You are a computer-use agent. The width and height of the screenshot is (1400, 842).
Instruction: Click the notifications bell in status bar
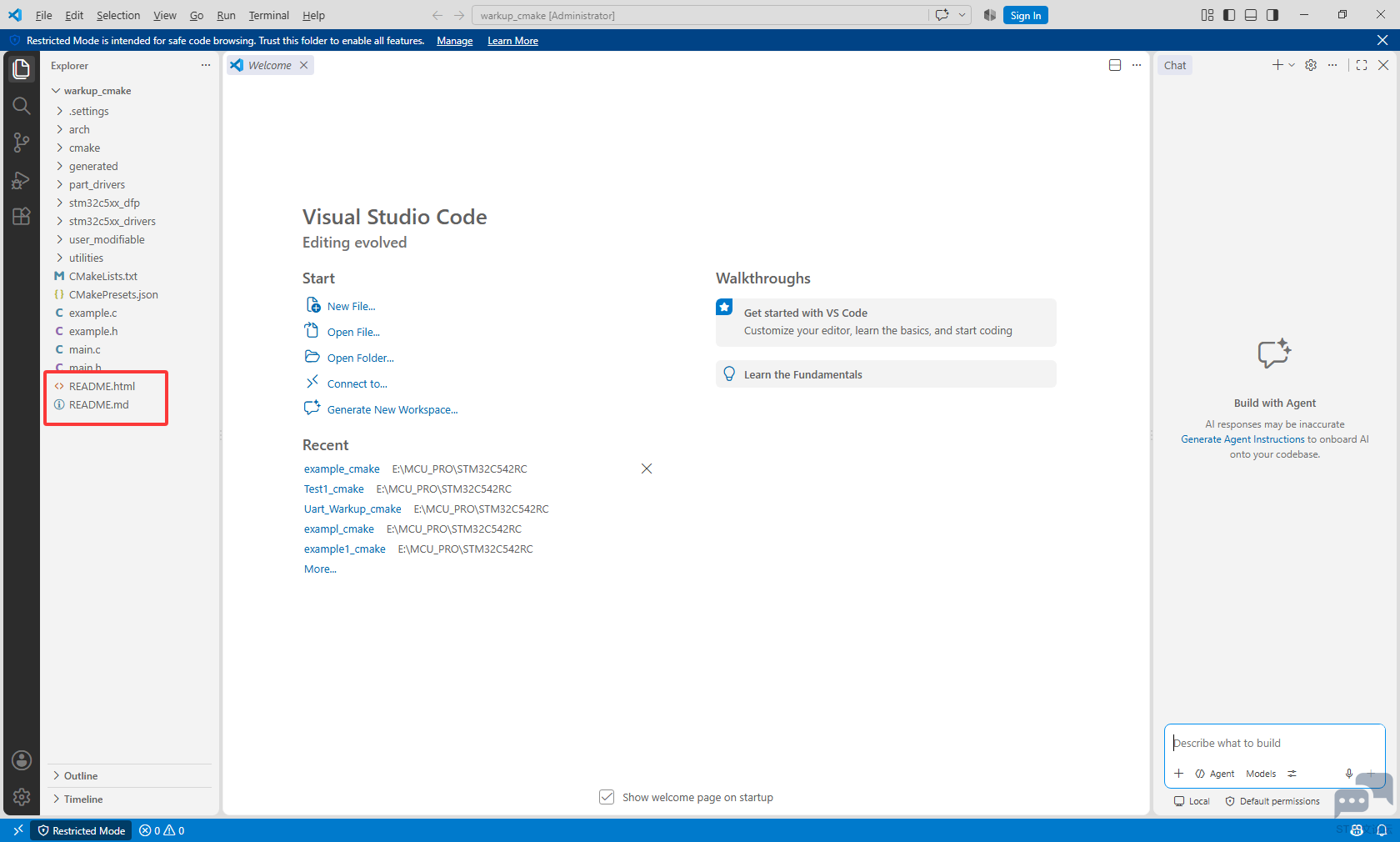point(1382,830)
